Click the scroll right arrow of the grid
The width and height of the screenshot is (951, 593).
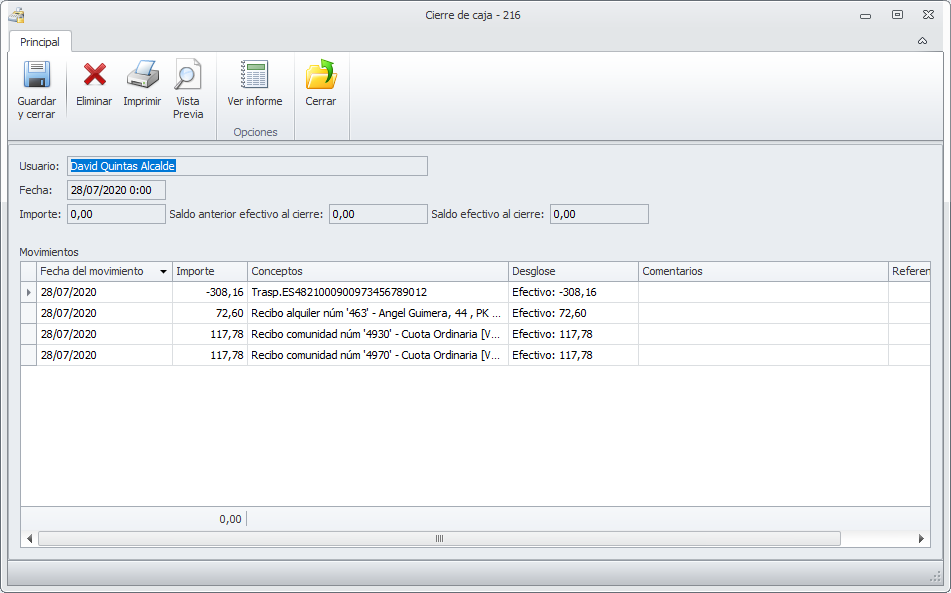(x=921, y=538)
